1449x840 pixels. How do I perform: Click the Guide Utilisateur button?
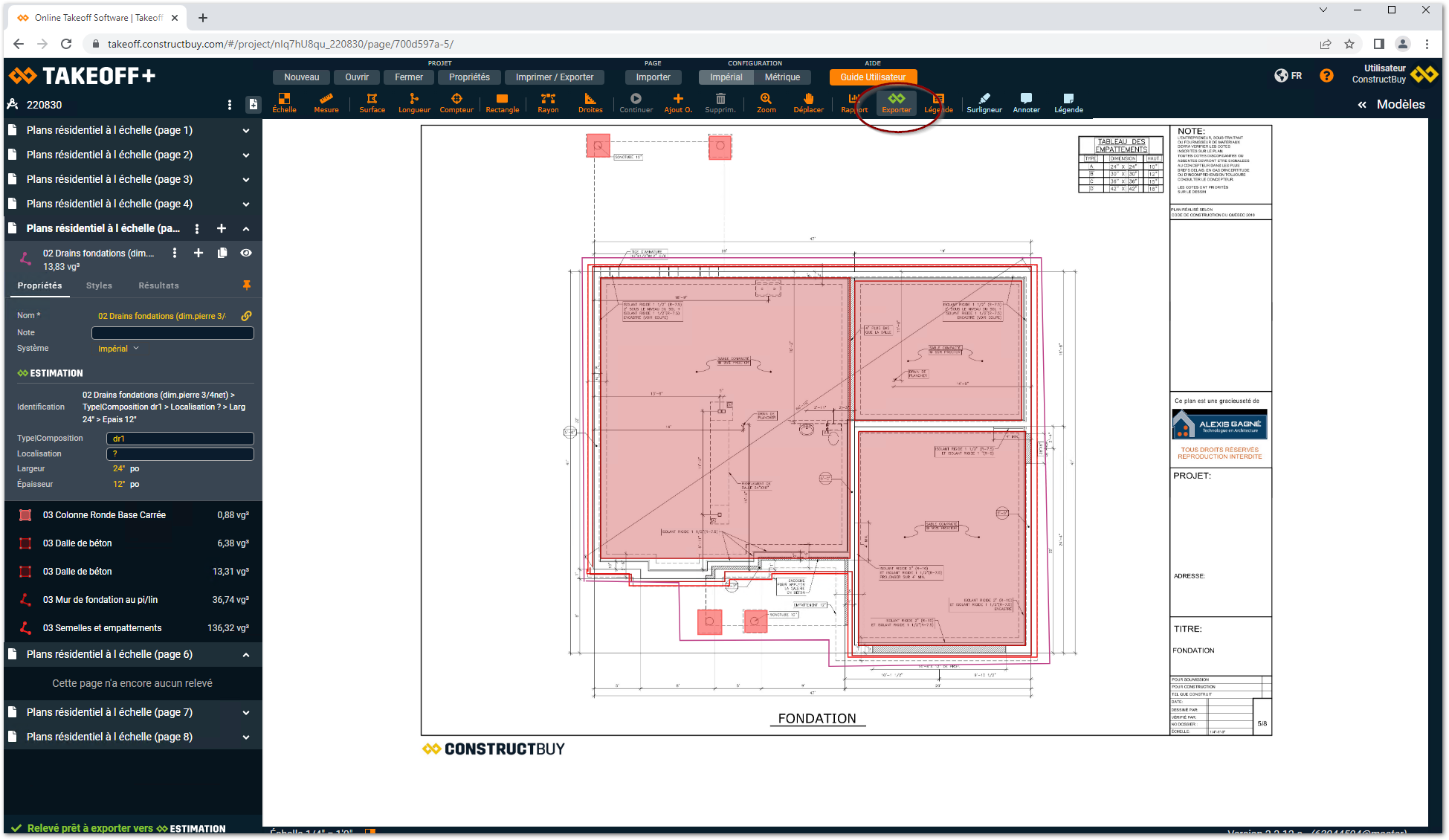(873, 77)
